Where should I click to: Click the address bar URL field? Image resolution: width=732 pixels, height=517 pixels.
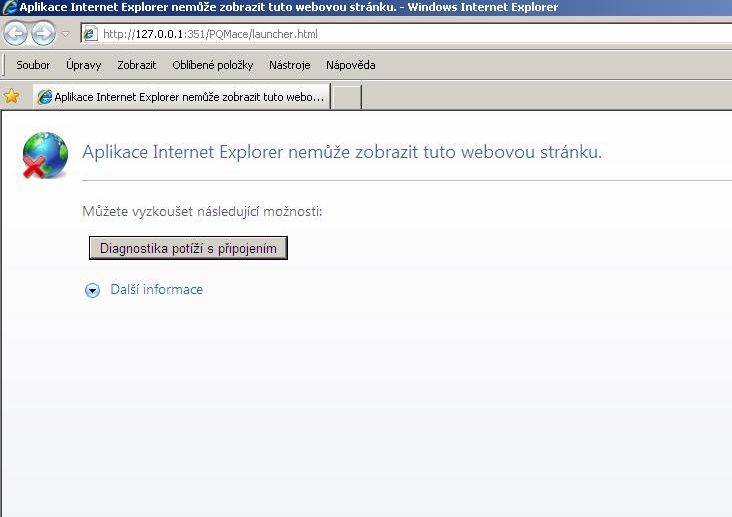click(x=400, y=34)
